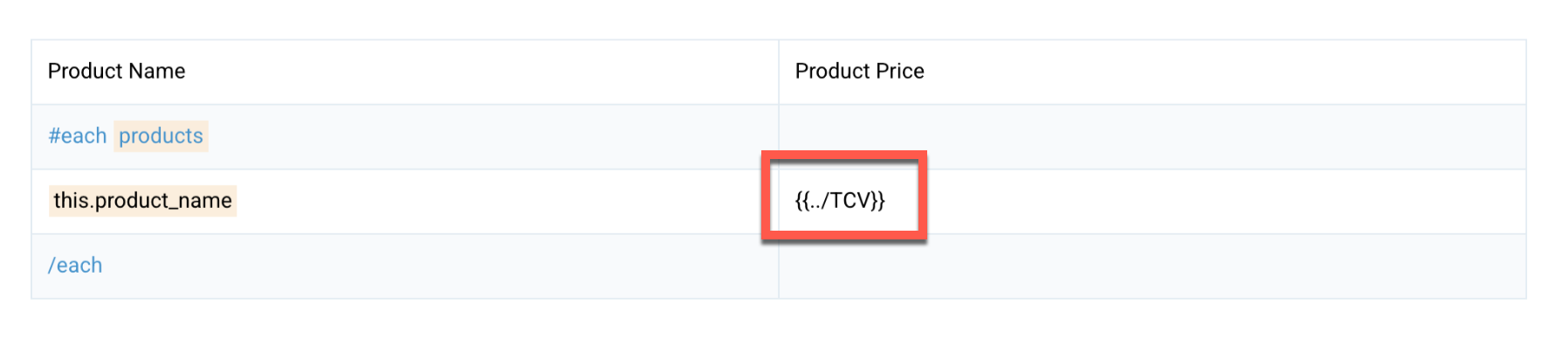
Task: Click the {{../TCV}} expression text
Action: coord(840,200)
